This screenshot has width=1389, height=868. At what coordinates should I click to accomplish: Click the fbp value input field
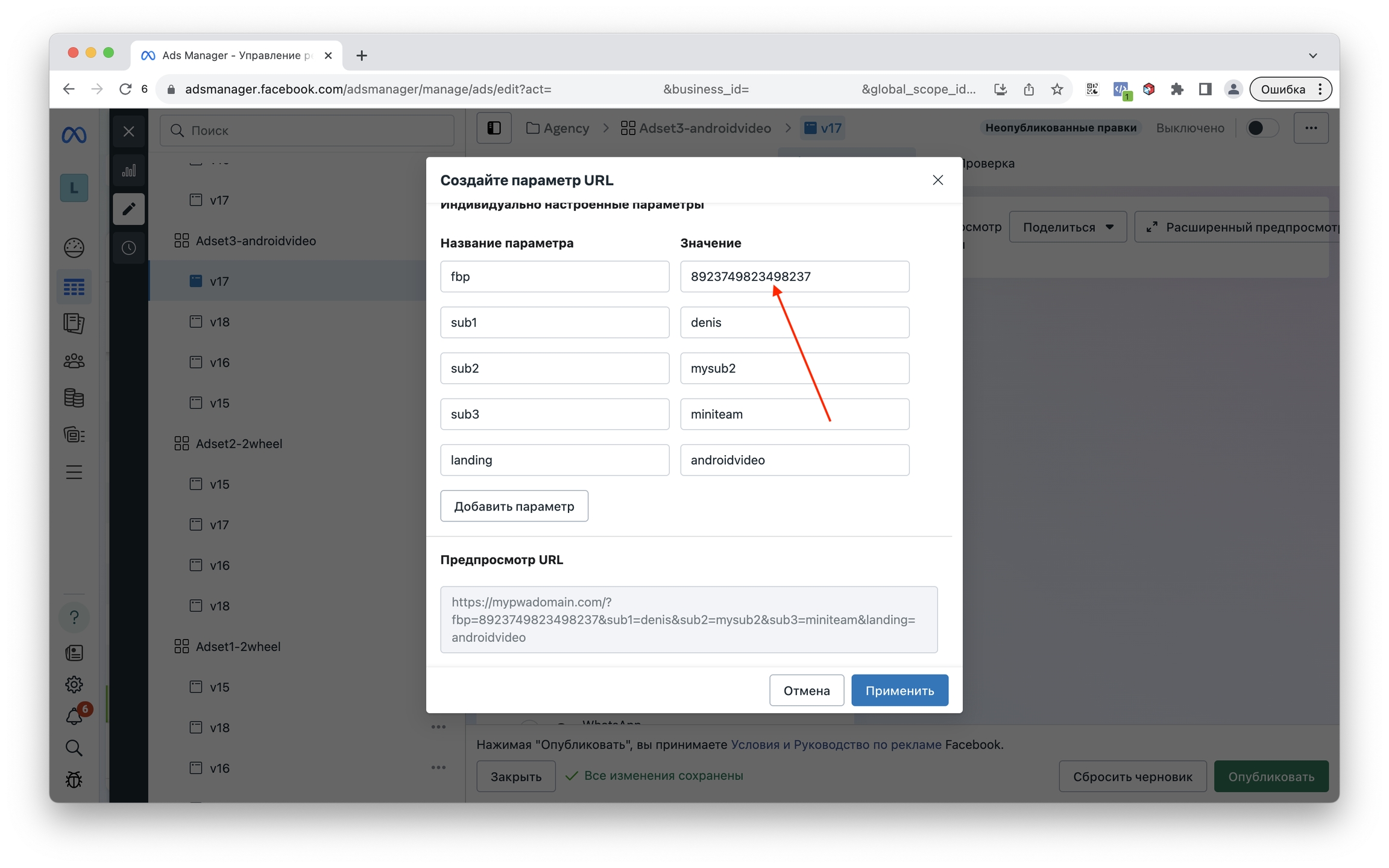[794, 277]
